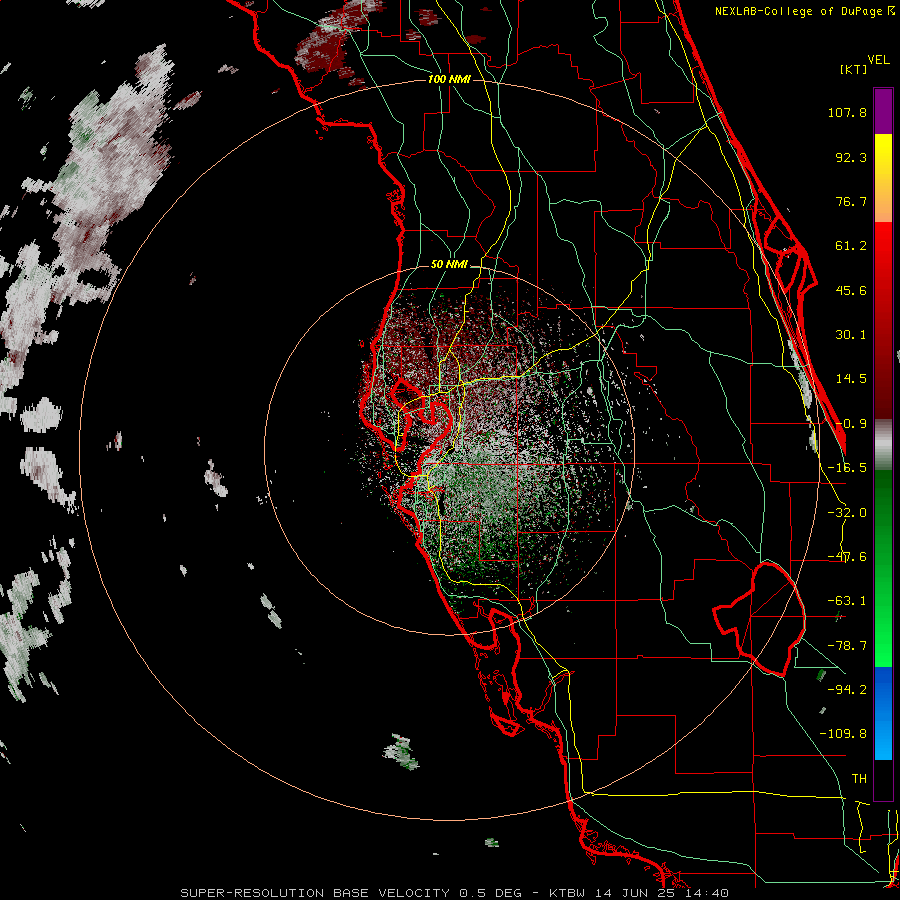
Task: Click the blue segment of the velocity color bar
Action: tap(883, 713)
